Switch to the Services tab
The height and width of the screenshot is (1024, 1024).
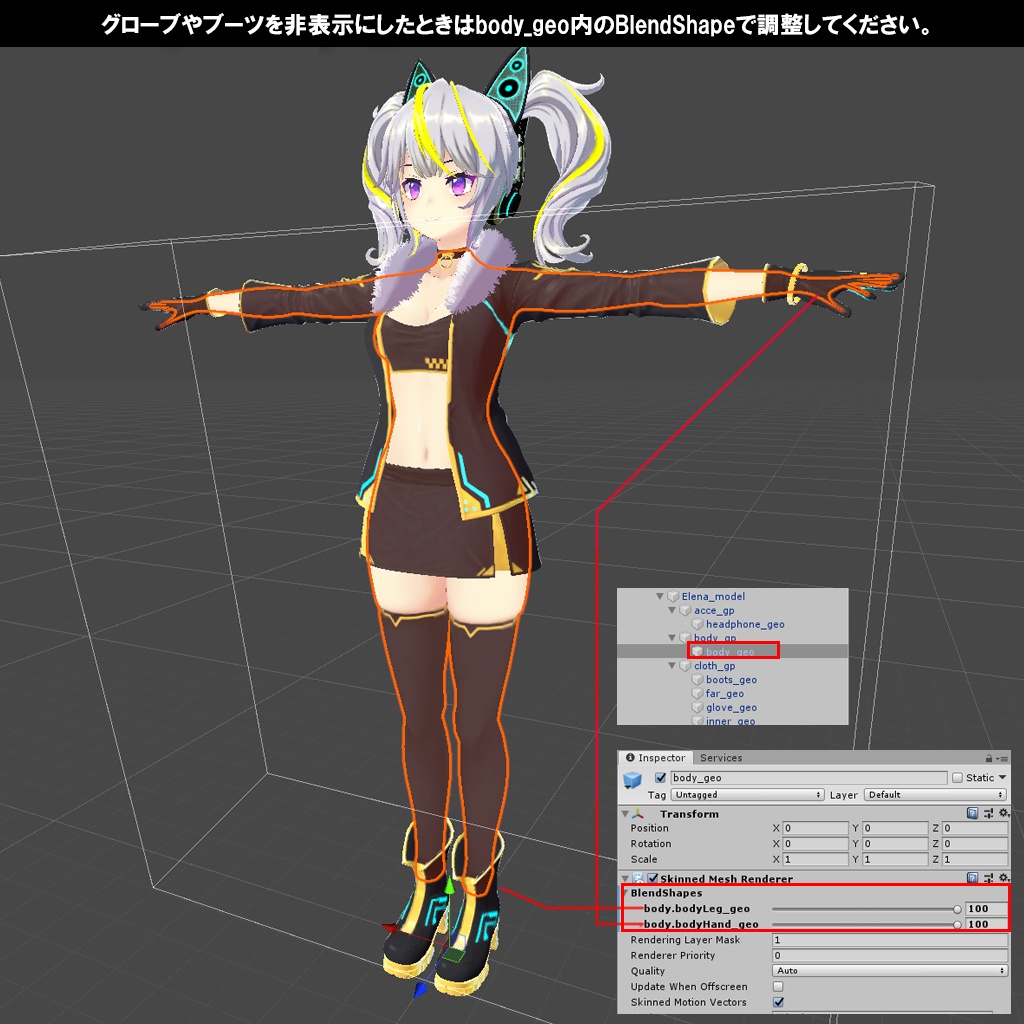(x=720, y=757)
